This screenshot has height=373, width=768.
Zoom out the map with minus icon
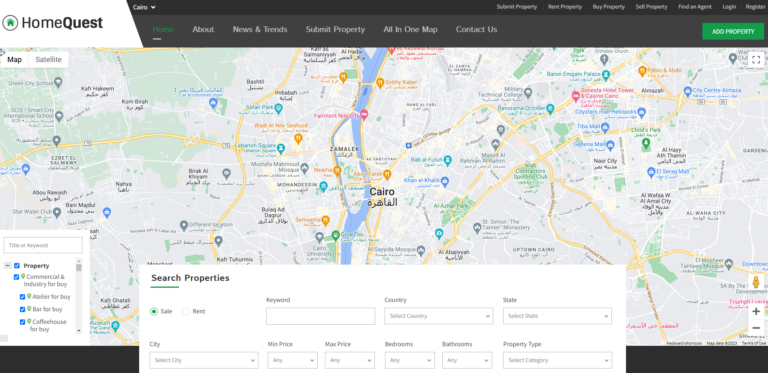[756, 328]
